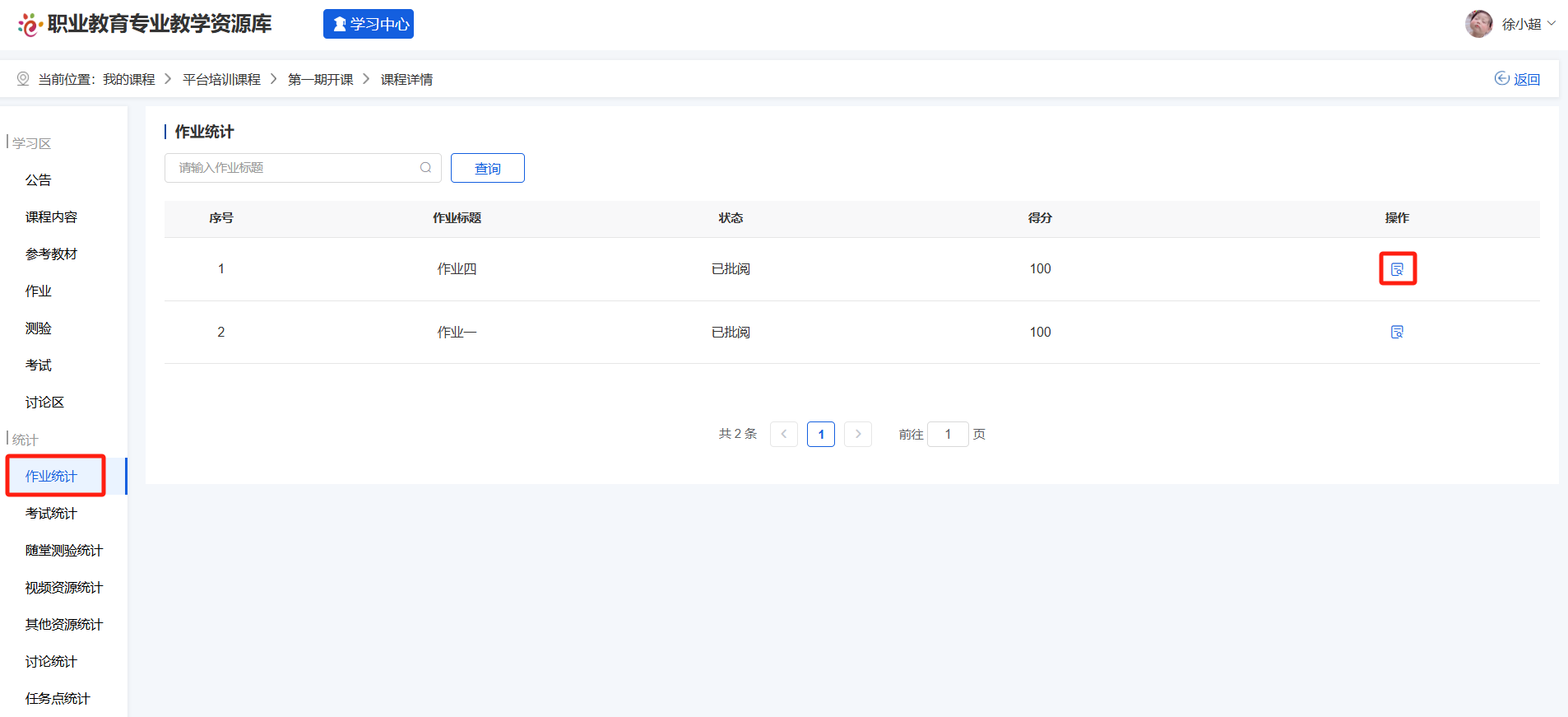1568x717 pixels.
Task: Navigate to 平台培训课程 breadcrumb
Action: pyautogui.click(x=221, y=79)
